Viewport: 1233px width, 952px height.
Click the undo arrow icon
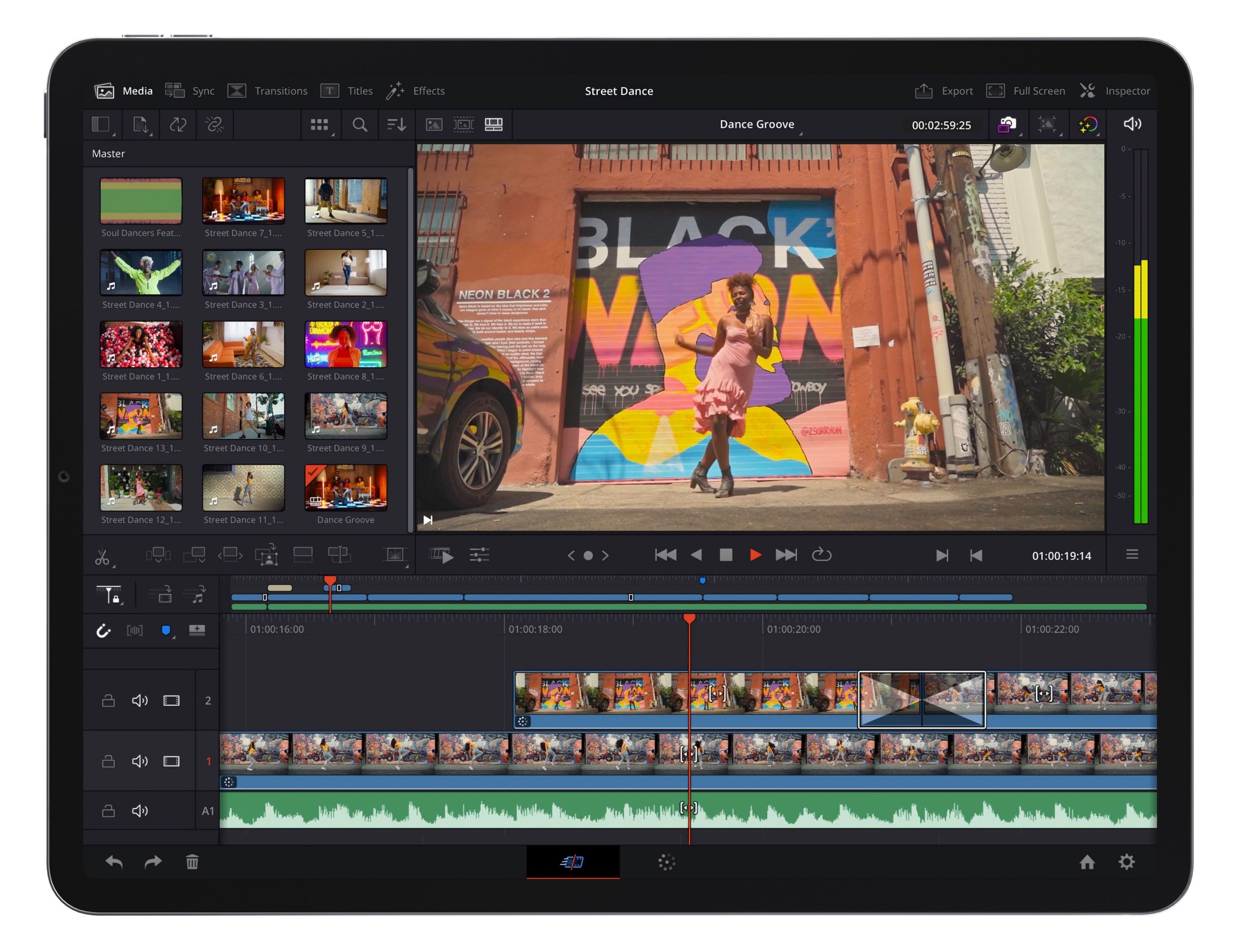click(x=114, y=861)
